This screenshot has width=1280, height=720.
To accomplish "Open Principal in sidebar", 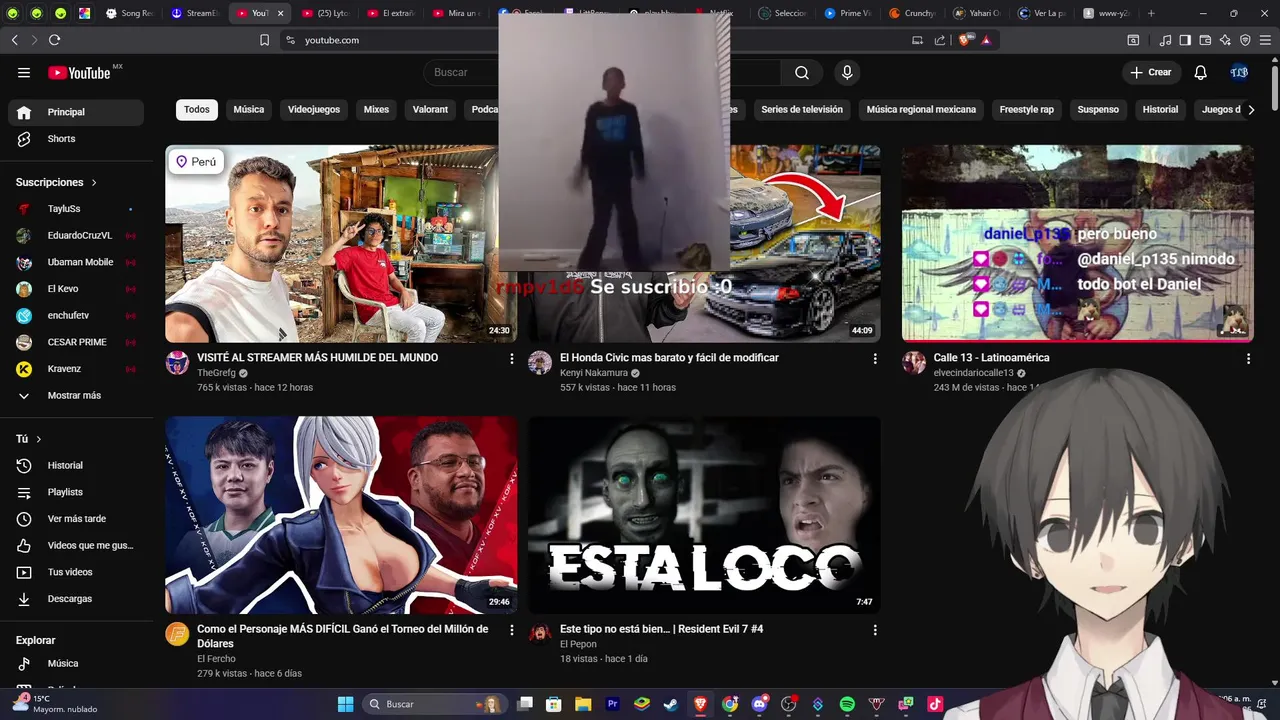I will click(x=76, y=112).
